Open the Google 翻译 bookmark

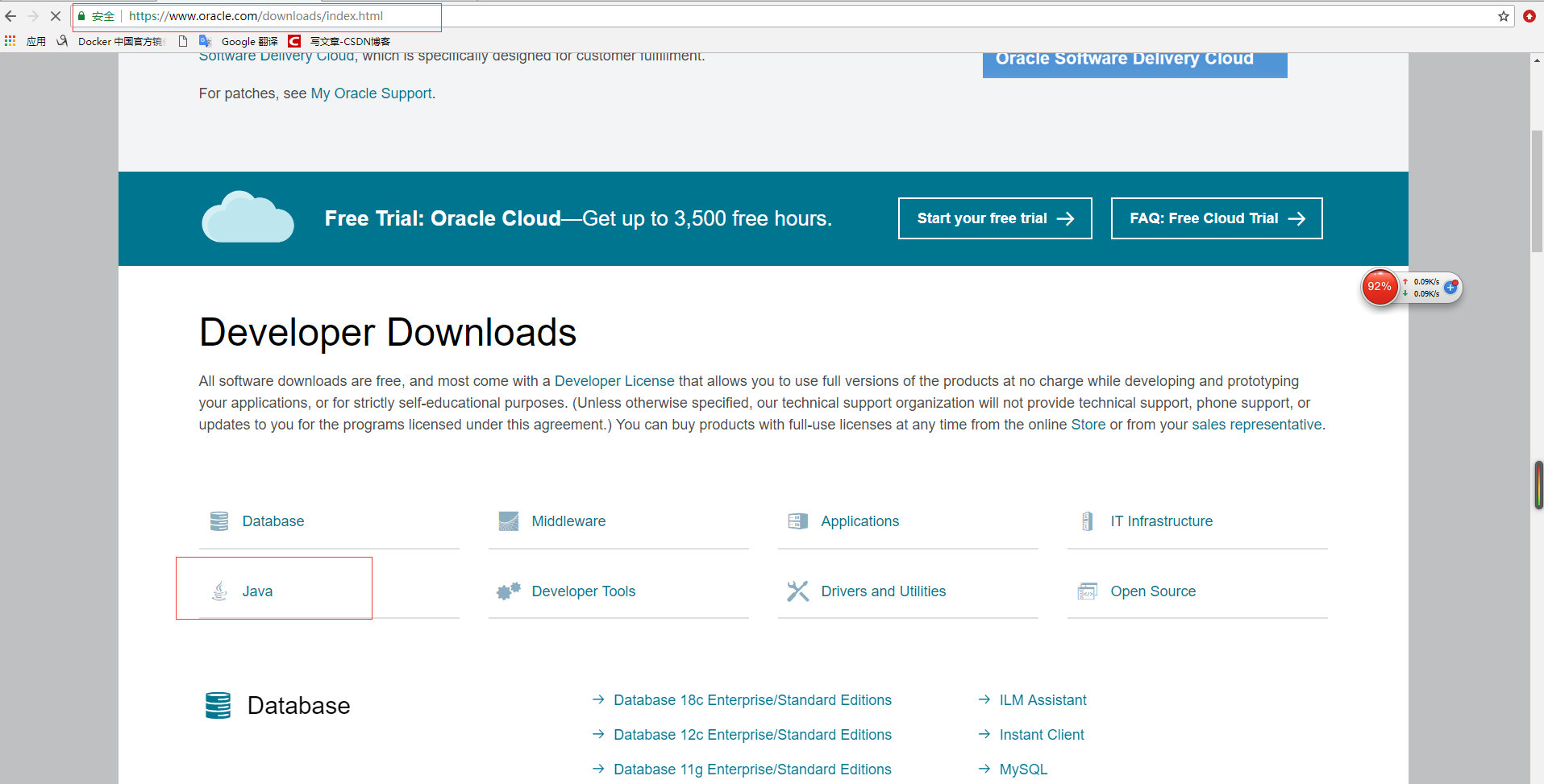pyautogui.click(x=239, y=41)
